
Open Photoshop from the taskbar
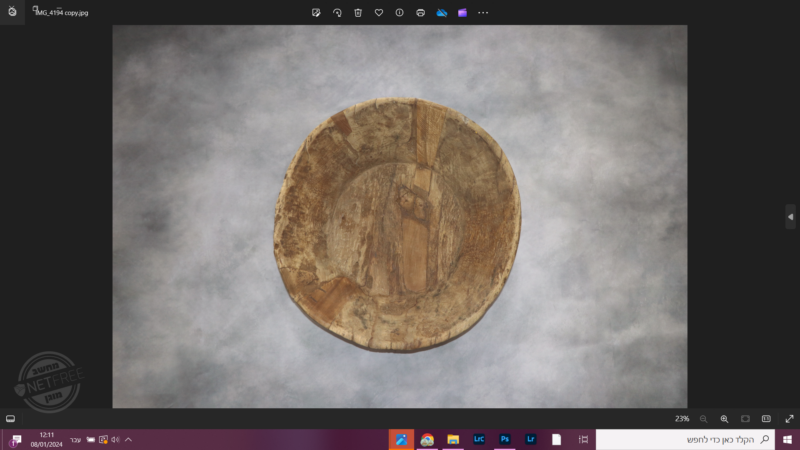[505, 439]
